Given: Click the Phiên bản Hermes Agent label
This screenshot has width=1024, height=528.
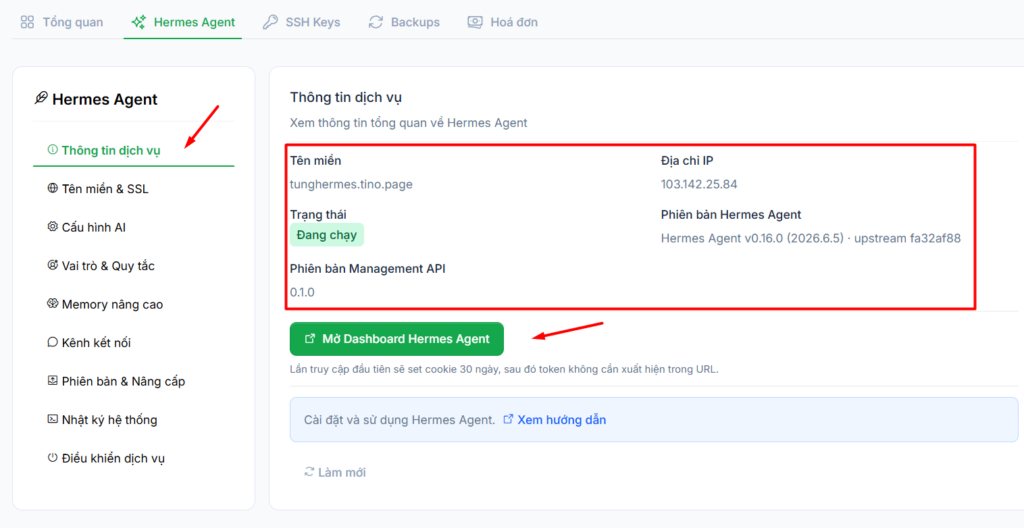Looking at the screenshot, I should coord(731,215).
